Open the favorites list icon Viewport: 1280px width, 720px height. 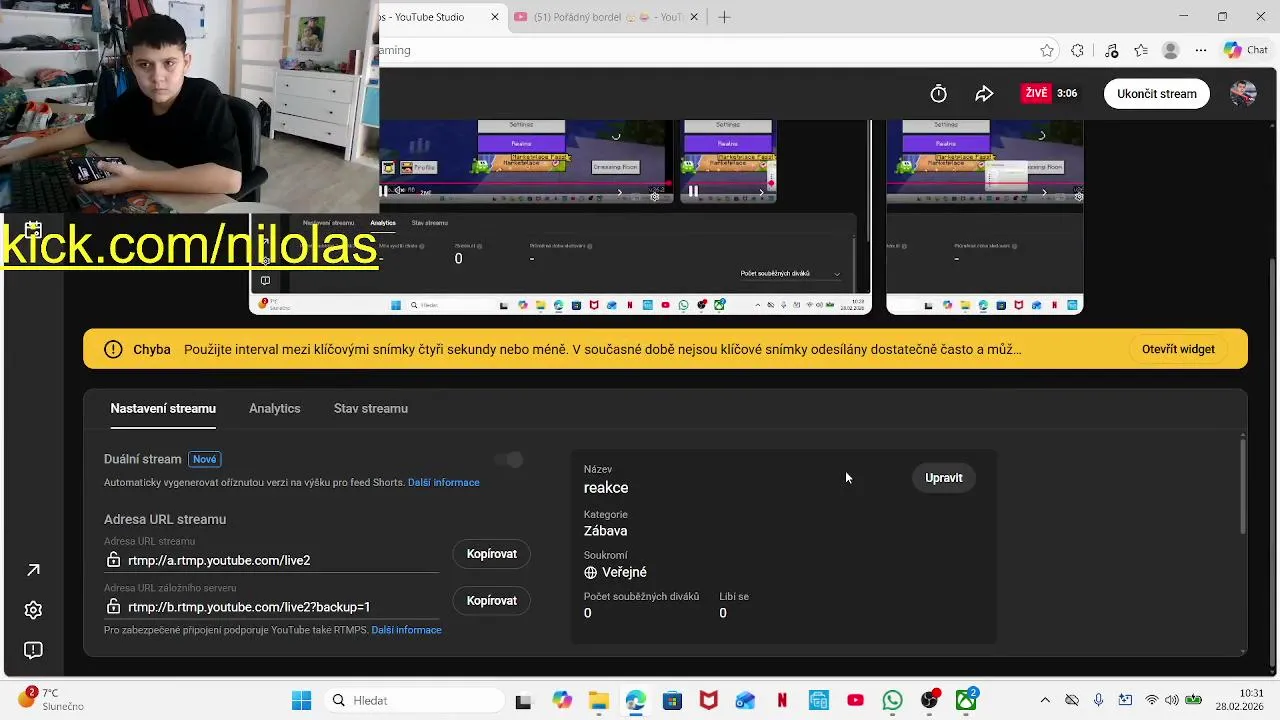pyautogui.click(x=1141, y=50)
